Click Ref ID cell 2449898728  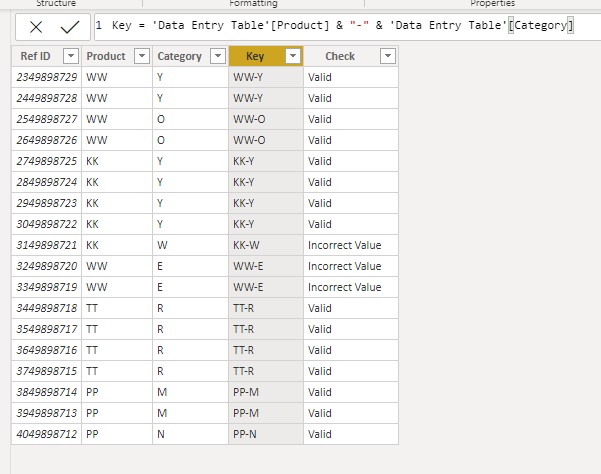coord(46,98)
